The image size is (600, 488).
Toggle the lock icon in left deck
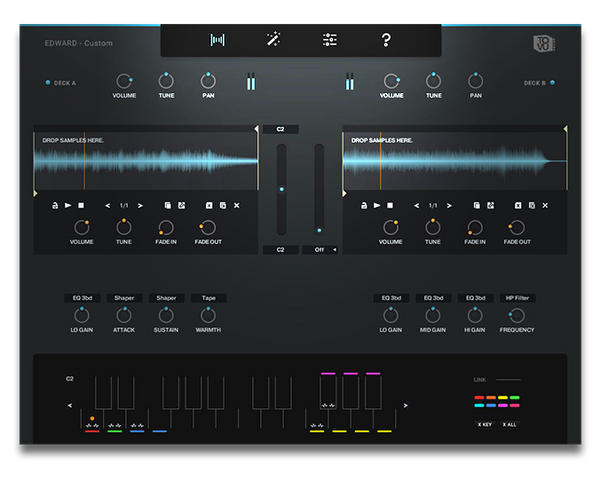(55, 205)
